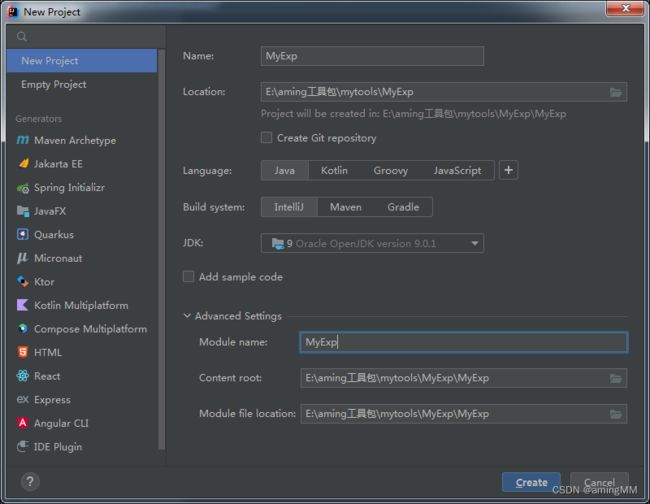Add another language with plus button
Screen dimensions: 650x504
(x=509, y=170)
